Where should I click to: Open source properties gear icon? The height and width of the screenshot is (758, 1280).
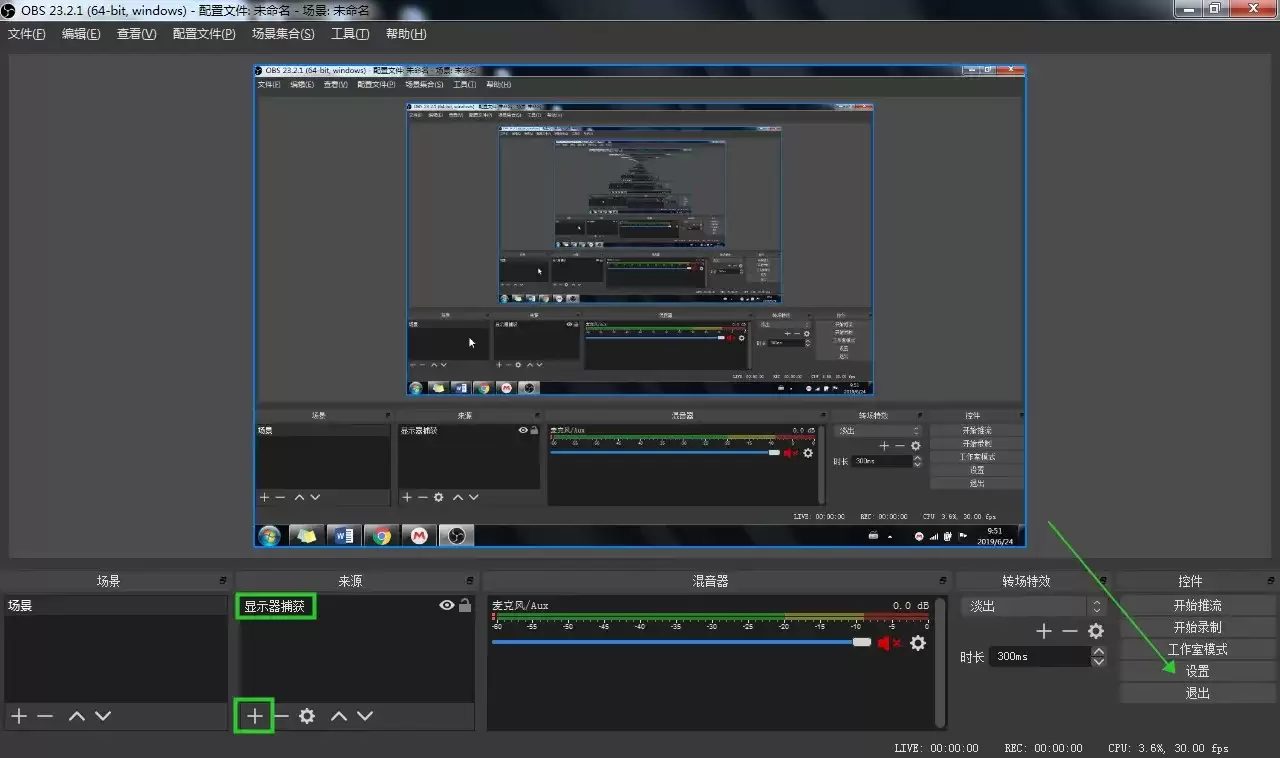coord(307,716)
